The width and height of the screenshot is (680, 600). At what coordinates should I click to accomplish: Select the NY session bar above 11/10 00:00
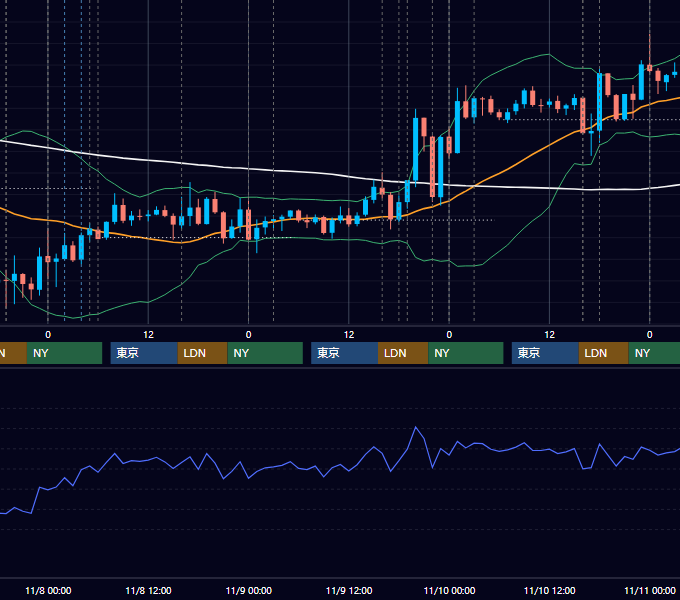tap(466, 353)
